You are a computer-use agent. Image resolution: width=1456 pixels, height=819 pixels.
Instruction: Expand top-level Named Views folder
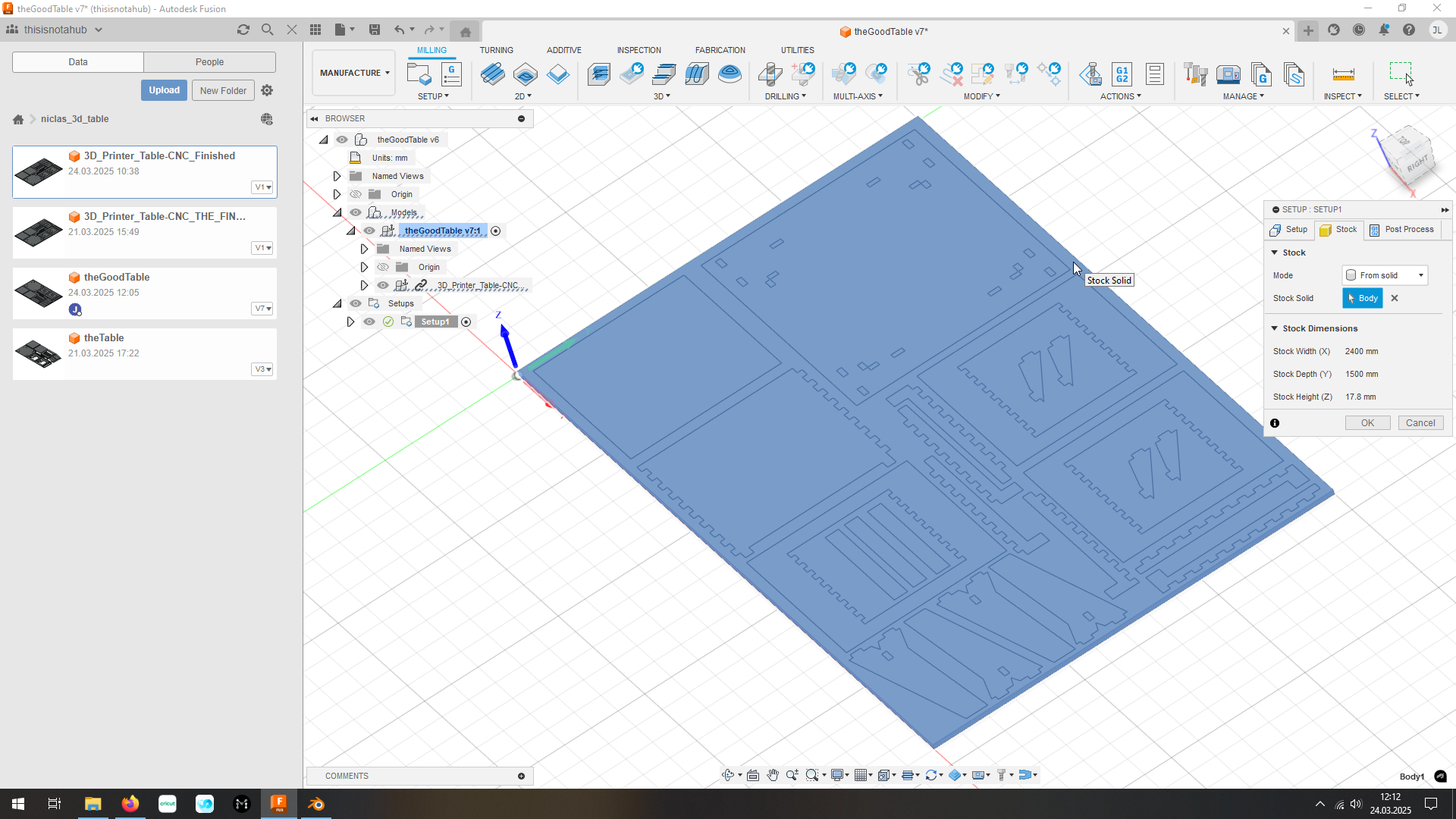[x=337, y=176]
